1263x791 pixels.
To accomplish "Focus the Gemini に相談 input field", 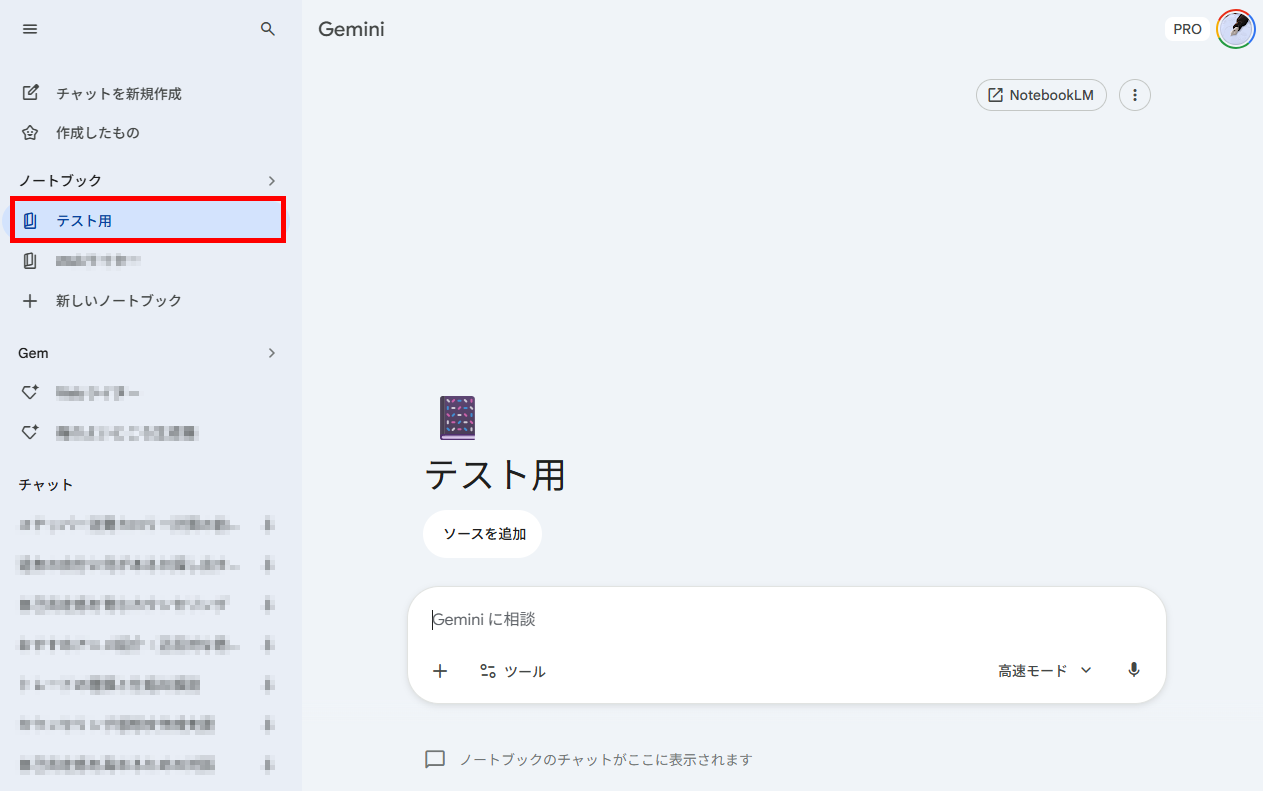I will pyautogui.click(x=786, y=620).
